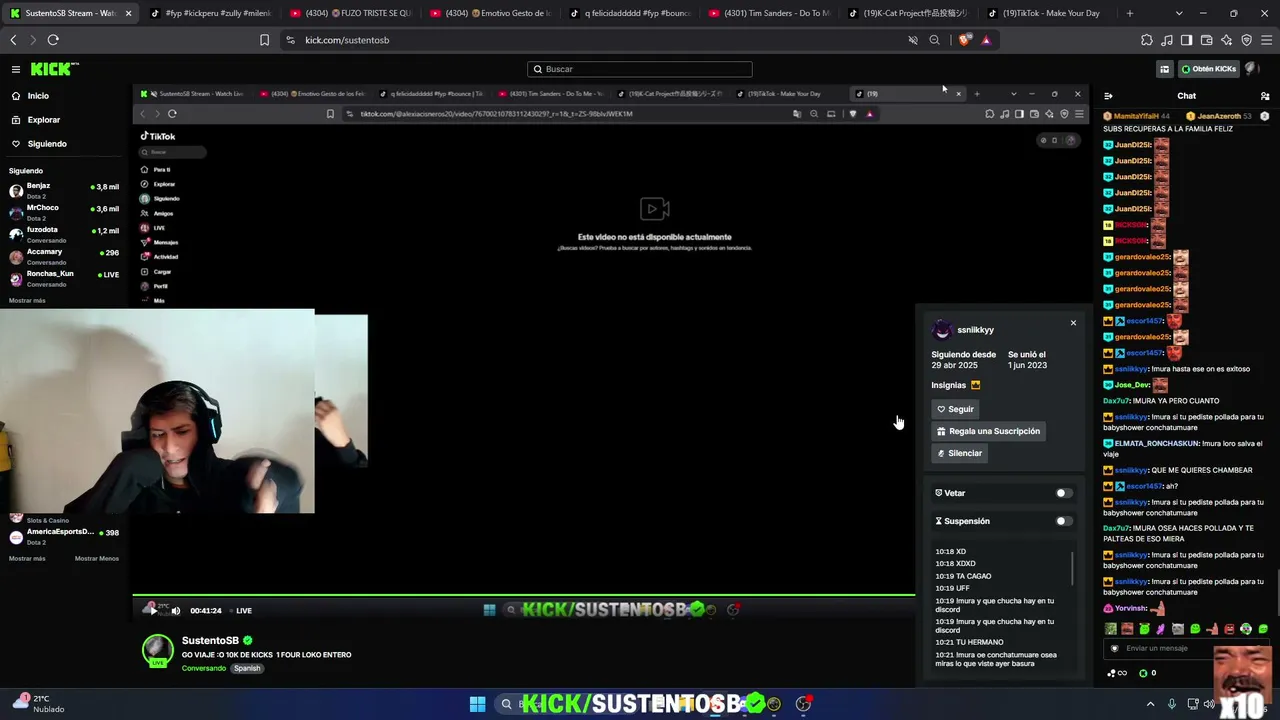Click the icon left of Obtén KICKs
1280x720 pixels.
point(1165,69)
